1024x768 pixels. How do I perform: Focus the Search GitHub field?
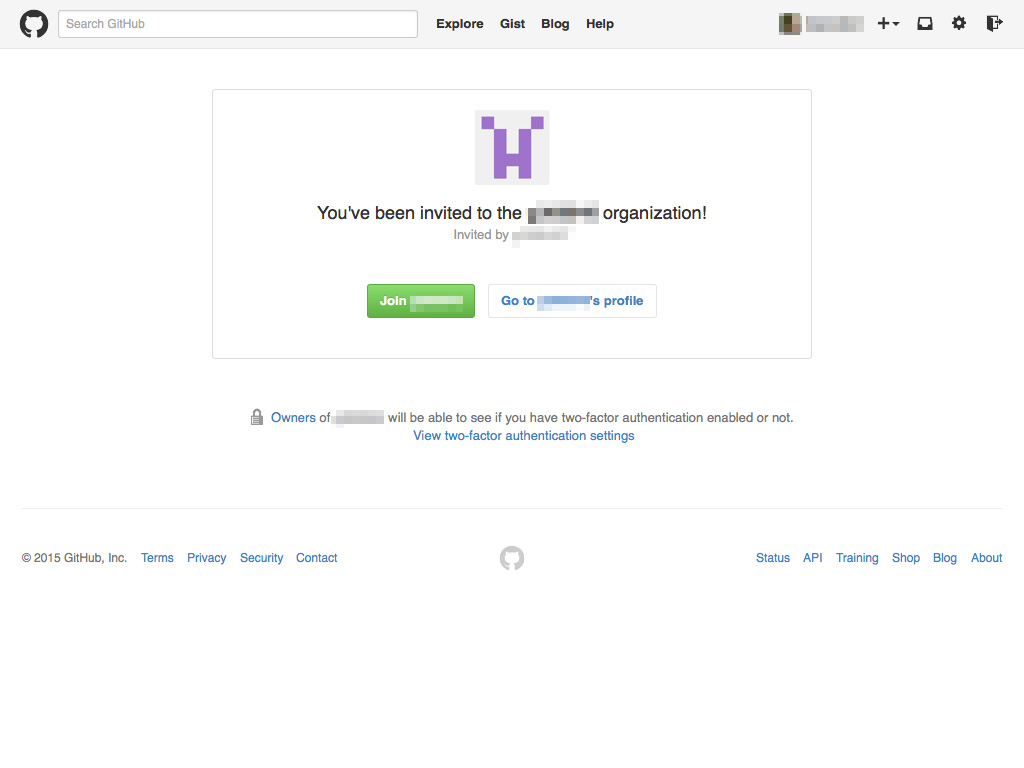click(x=238, y=24)
